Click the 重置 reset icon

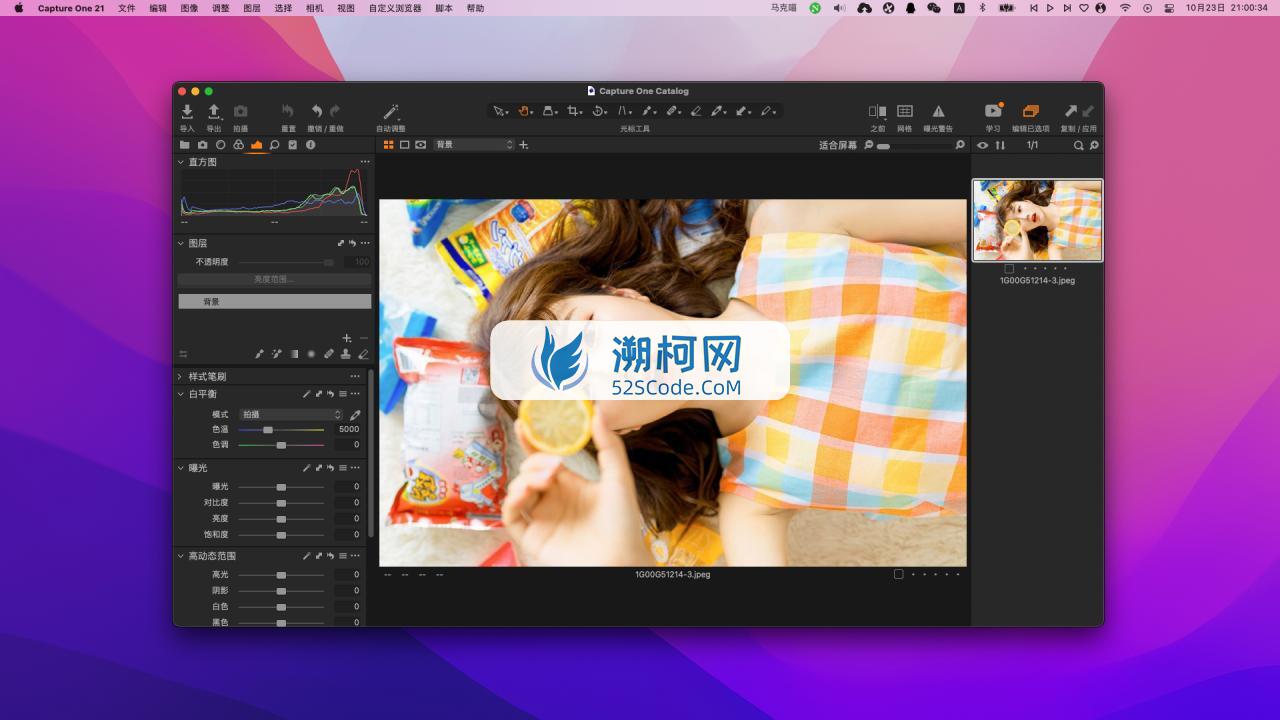(288, 111)
